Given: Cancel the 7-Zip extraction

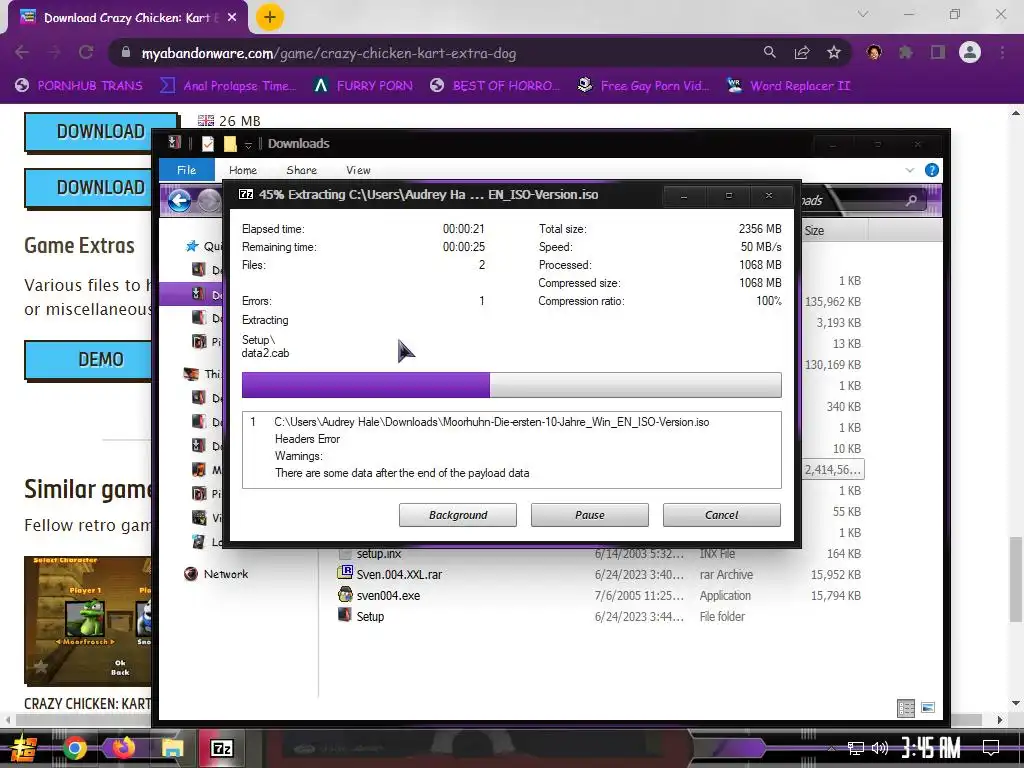Looking at the screenshot, I should (x=722, y=515).
